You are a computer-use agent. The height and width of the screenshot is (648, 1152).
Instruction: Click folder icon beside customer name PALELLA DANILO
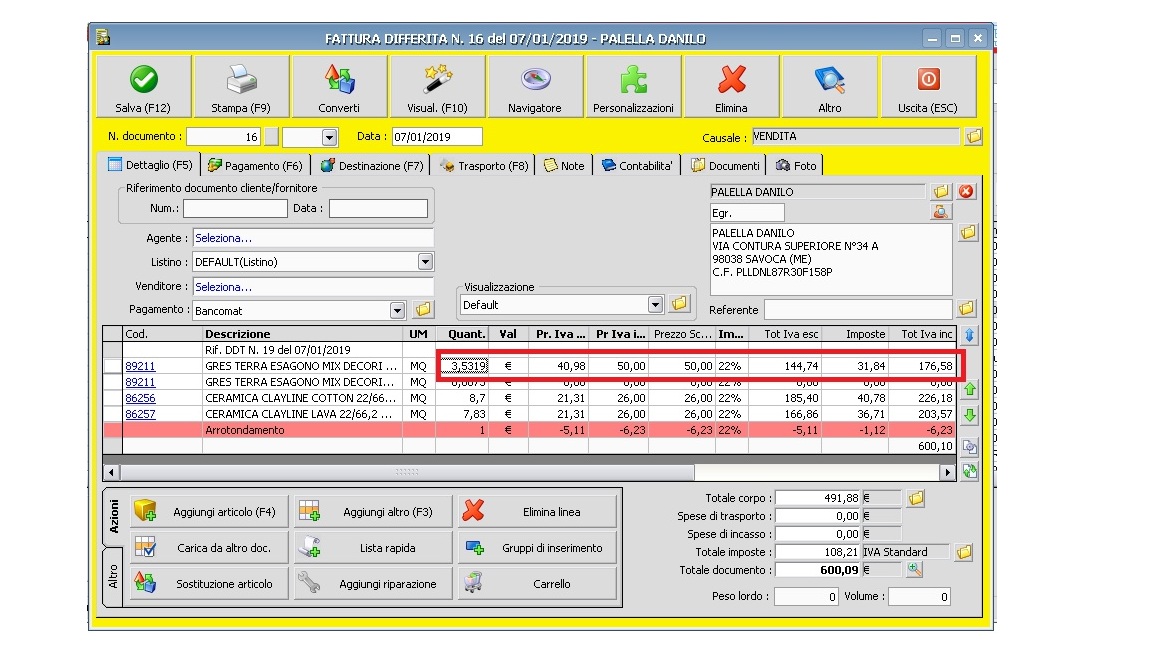940,192
